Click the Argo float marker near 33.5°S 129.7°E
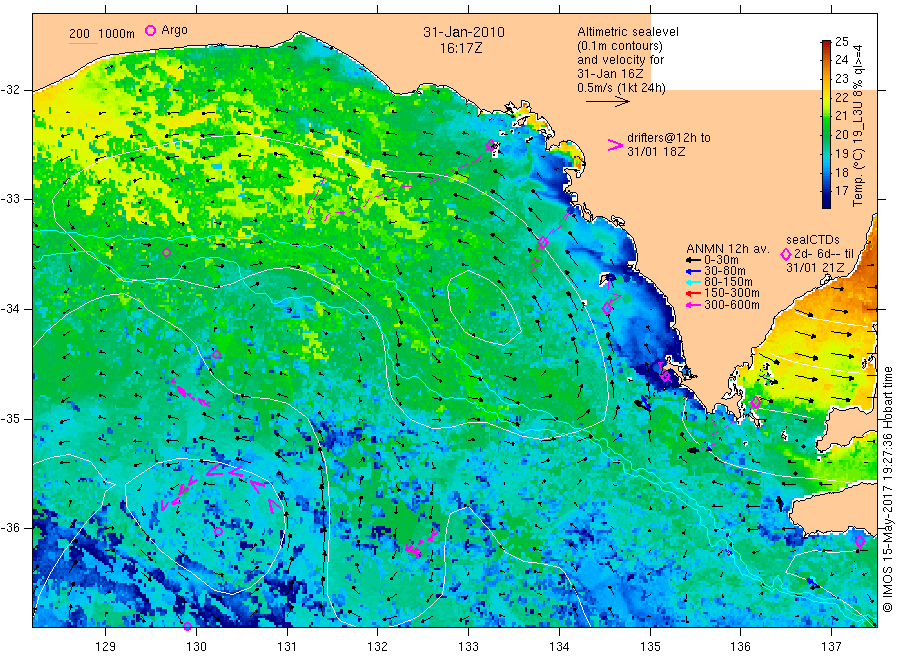Image resolution: width=900 pixels, height=660 pixels. [166, 253]
